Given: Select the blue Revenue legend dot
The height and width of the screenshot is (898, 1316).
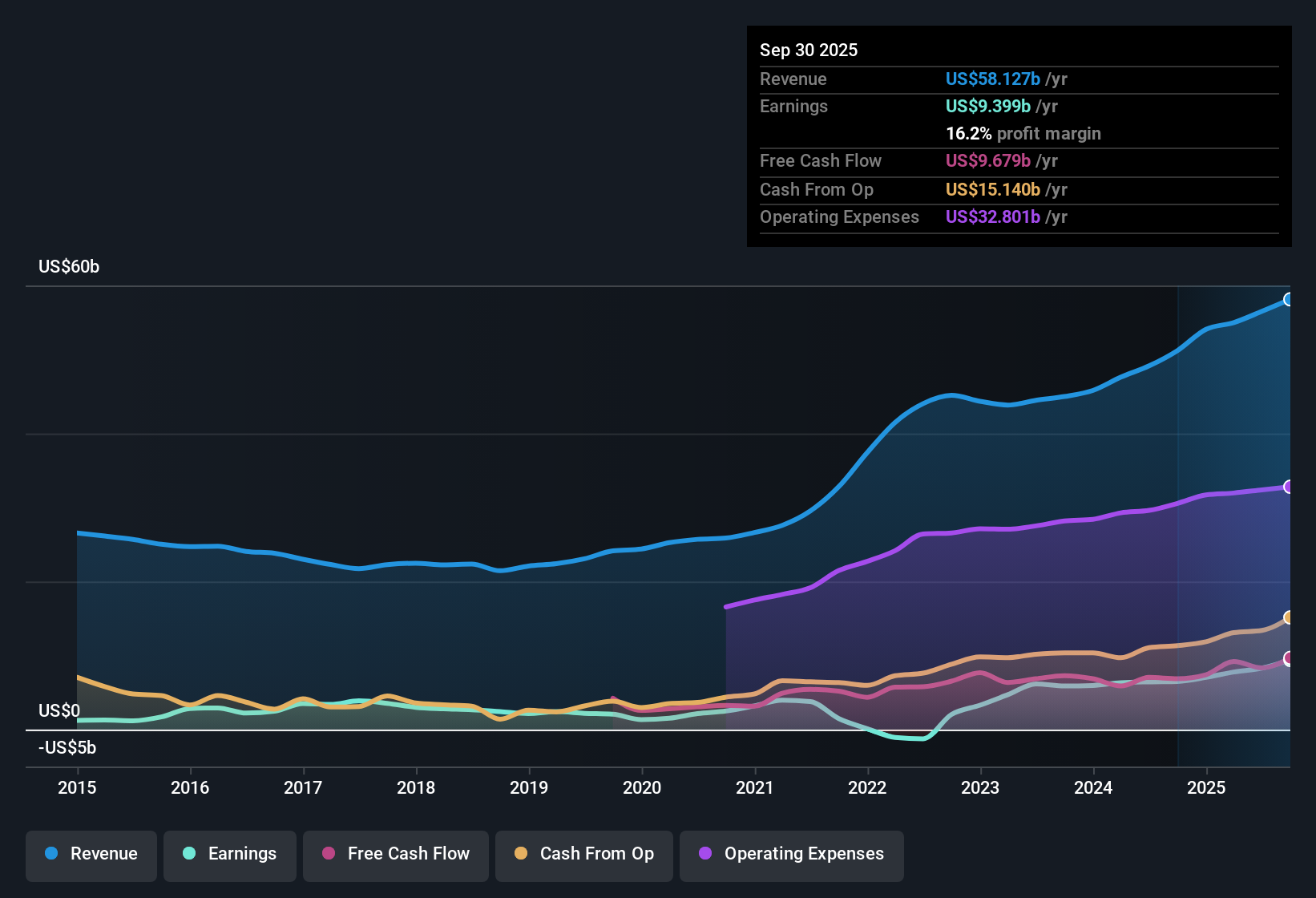Looking at the screenshot, I should [50, 854].
